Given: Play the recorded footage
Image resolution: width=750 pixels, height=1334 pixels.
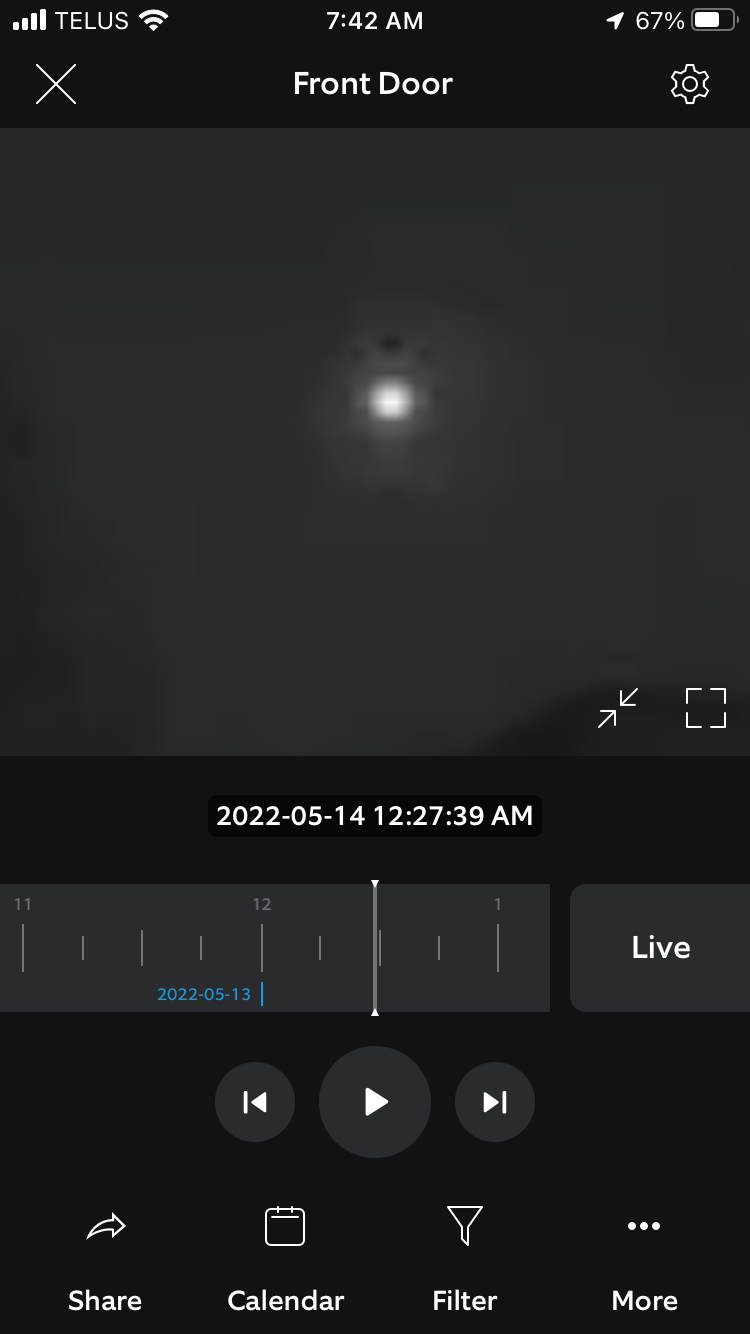Looking at the screenshot, I should coord(375,1102).
